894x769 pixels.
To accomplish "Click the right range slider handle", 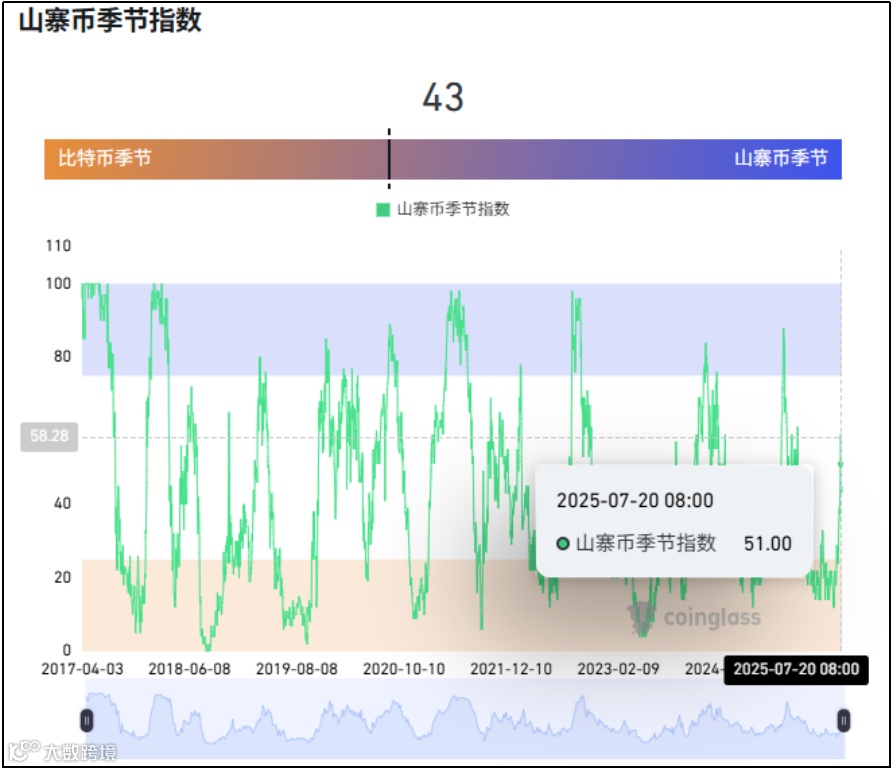I will click(843, 721).
